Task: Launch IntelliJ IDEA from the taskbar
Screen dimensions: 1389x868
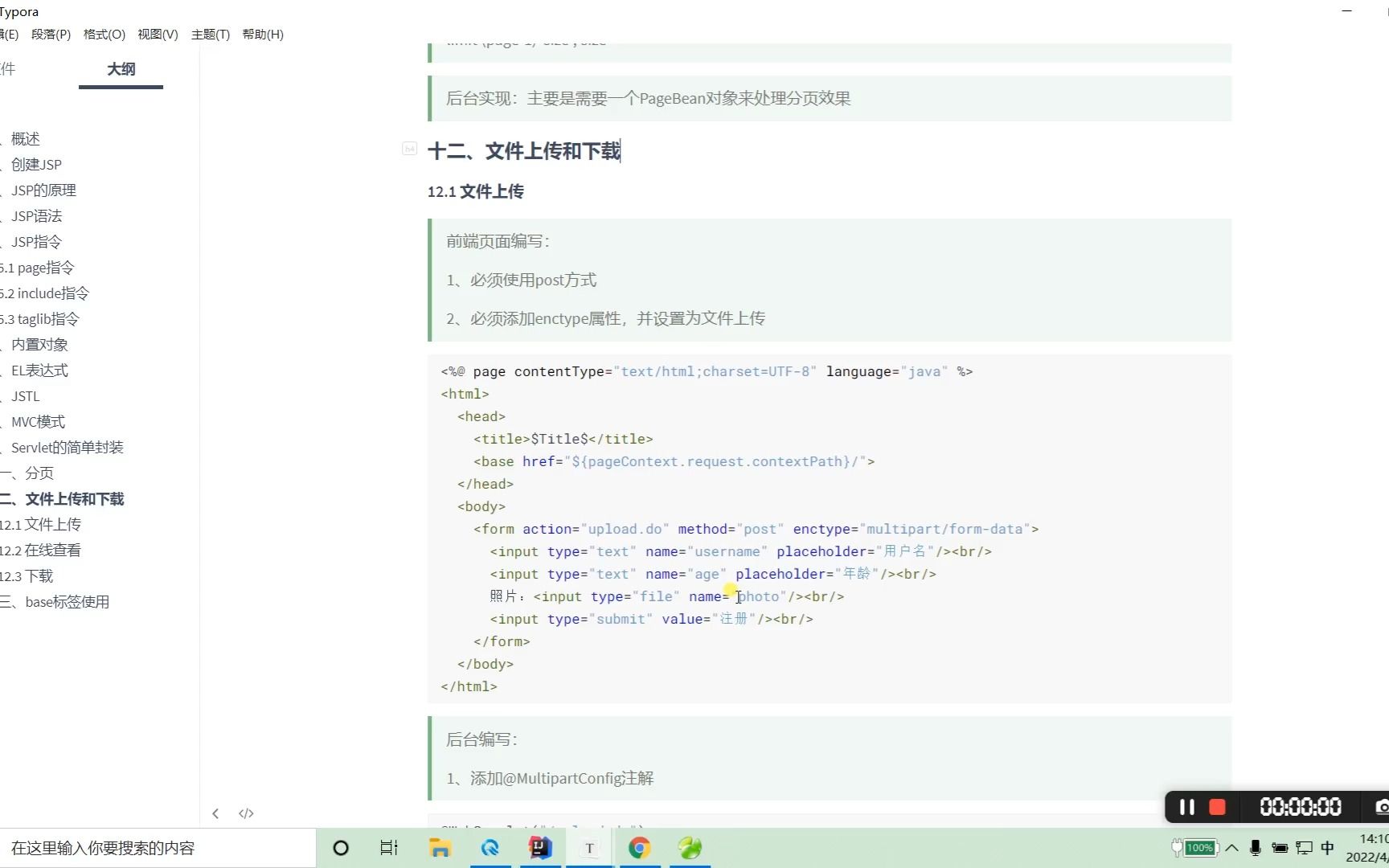Action: click(x=539, y=848)
